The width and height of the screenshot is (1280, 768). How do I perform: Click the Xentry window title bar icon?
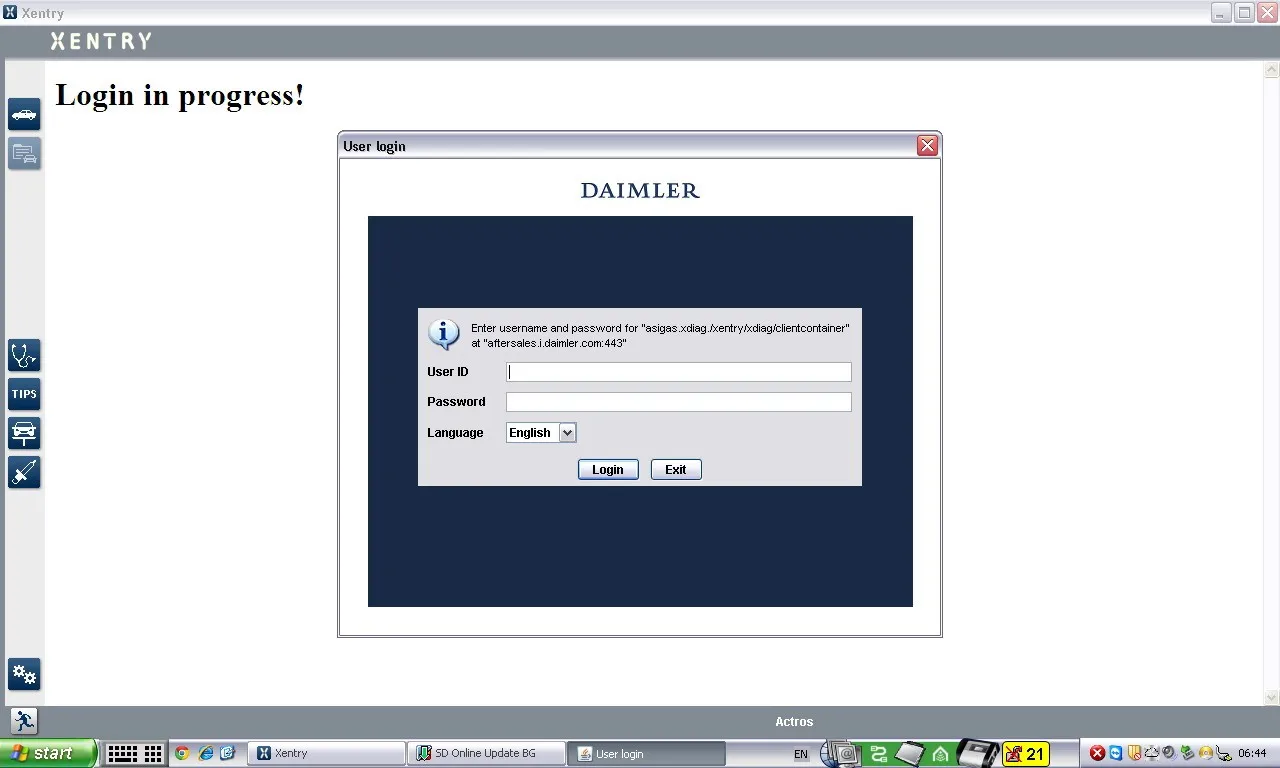[10, 13]
